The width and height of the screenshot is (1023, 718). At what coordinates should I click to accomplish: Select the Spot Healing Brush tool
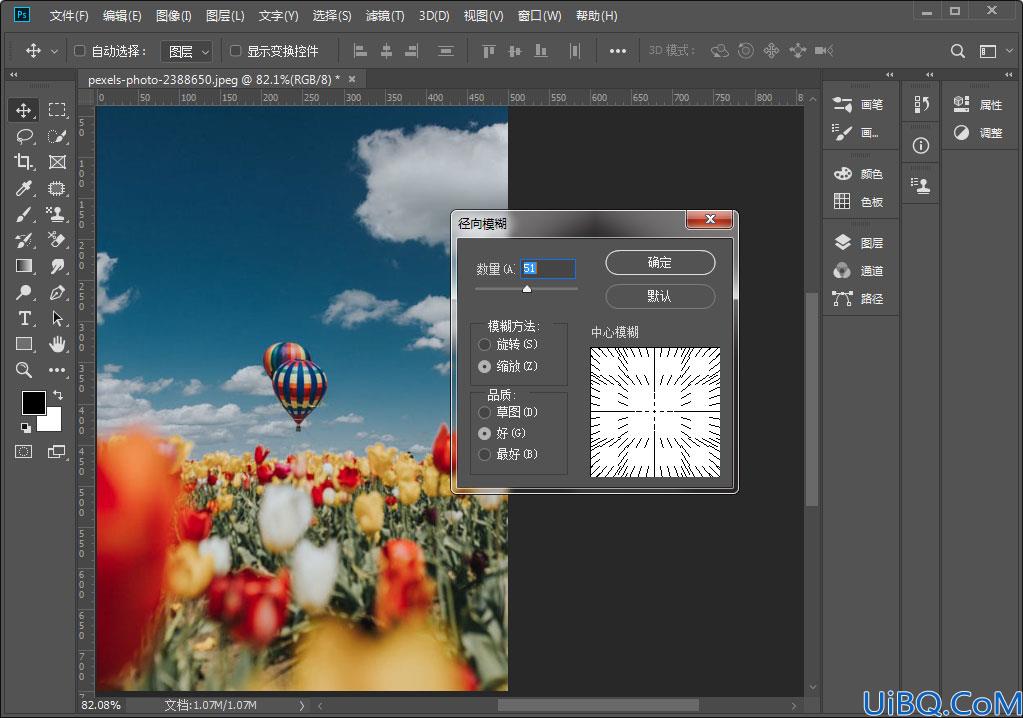(x=57, y=188)
